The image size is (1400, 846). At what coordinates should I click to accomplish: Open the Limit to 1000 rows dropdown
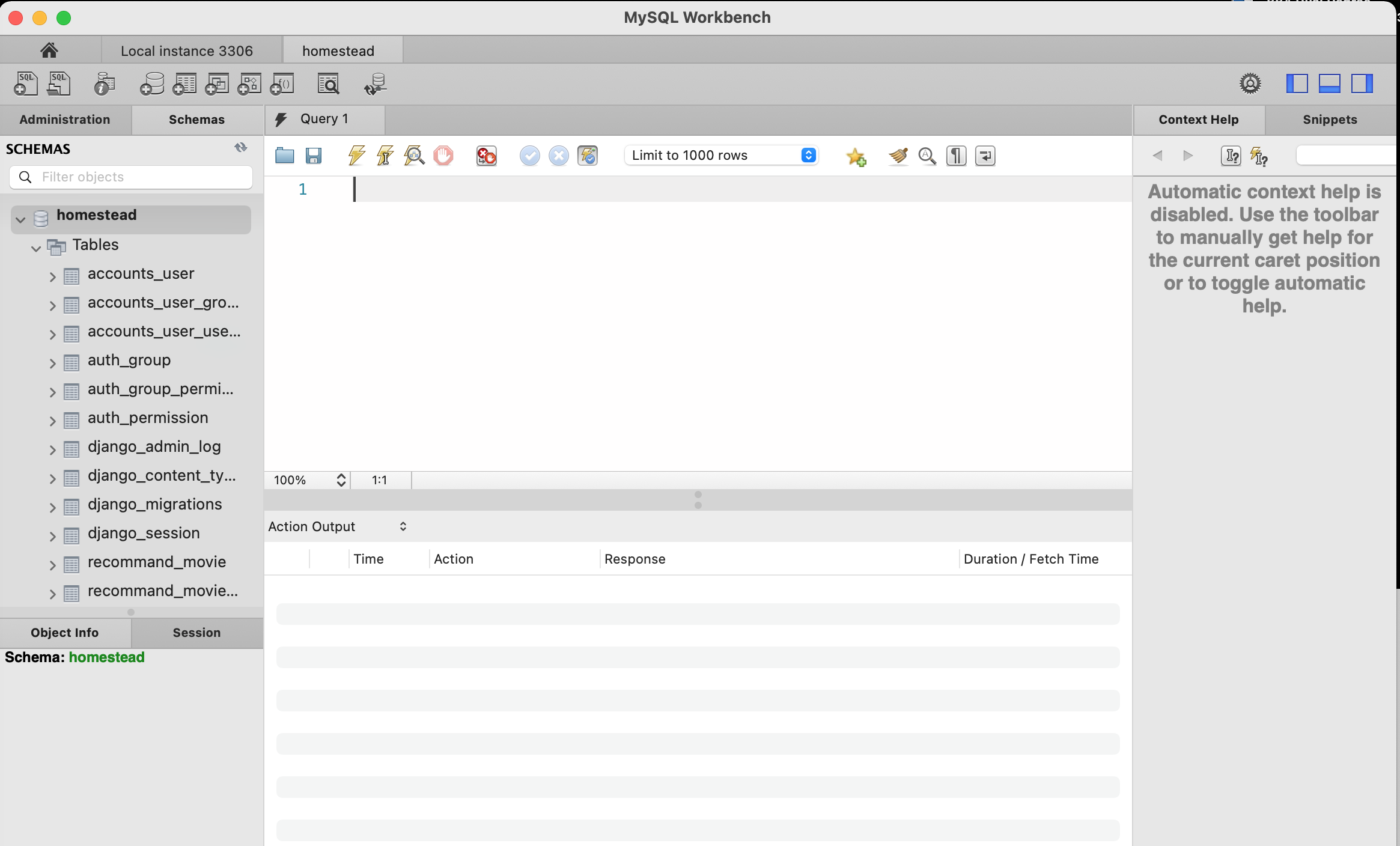pyautogui.click(x=722, y=156)
